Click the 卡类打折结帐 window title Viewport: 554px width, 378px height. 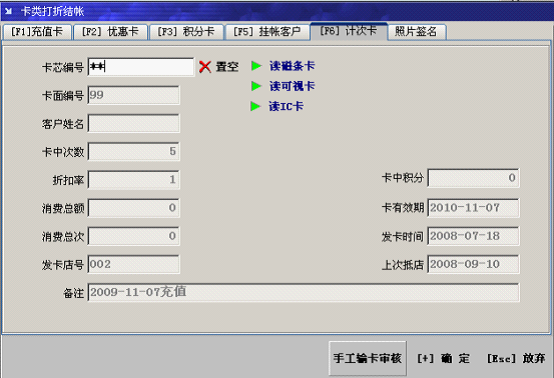[53, 11]
